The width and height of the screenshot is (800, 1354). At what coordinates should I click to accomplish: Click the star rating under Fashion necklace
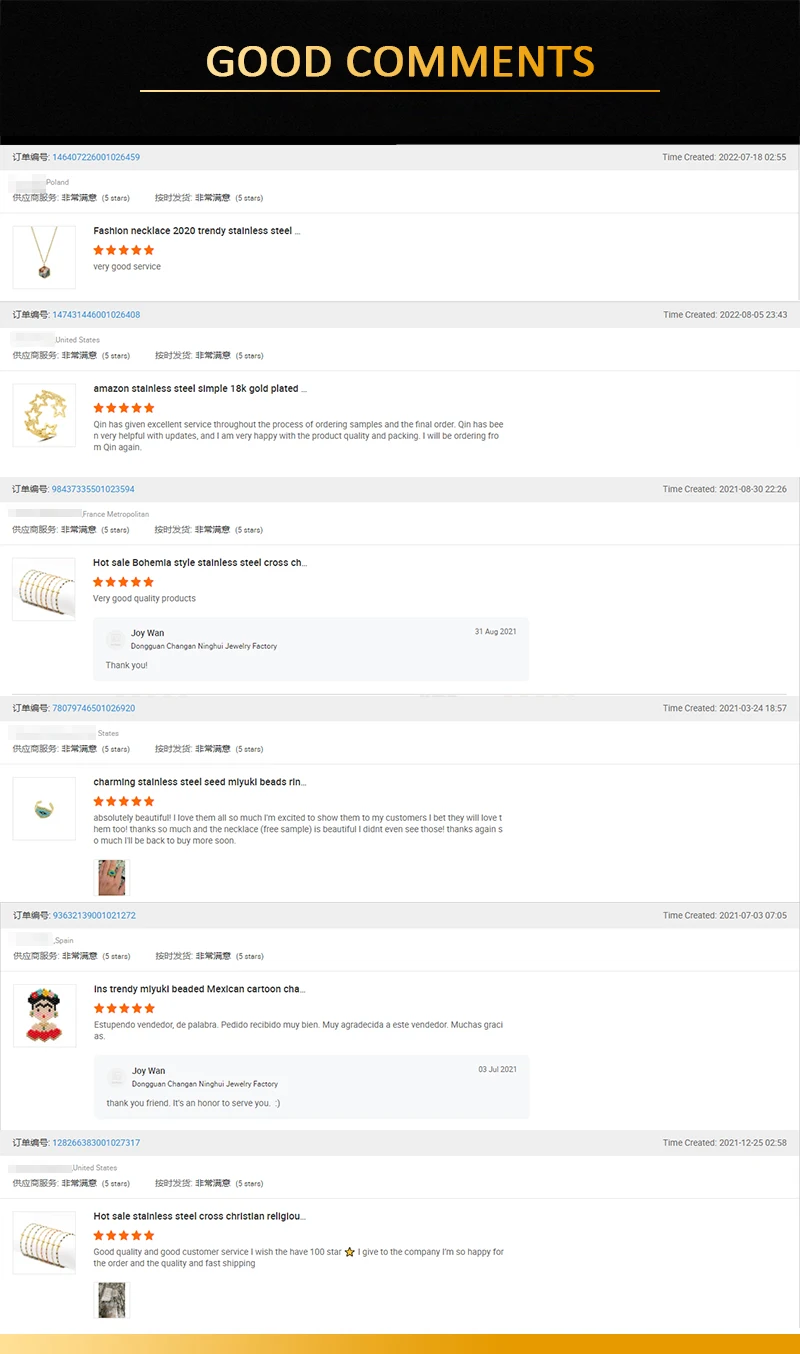[x=124, y=250]
